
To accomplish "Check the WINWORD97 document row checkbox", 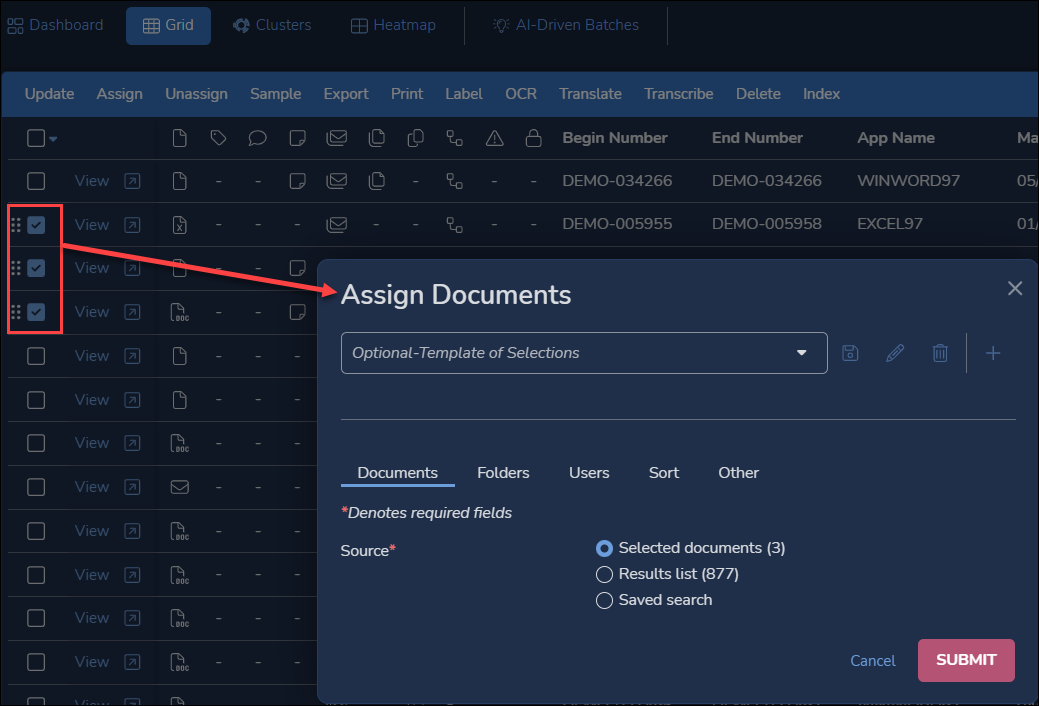I will 35,181.
